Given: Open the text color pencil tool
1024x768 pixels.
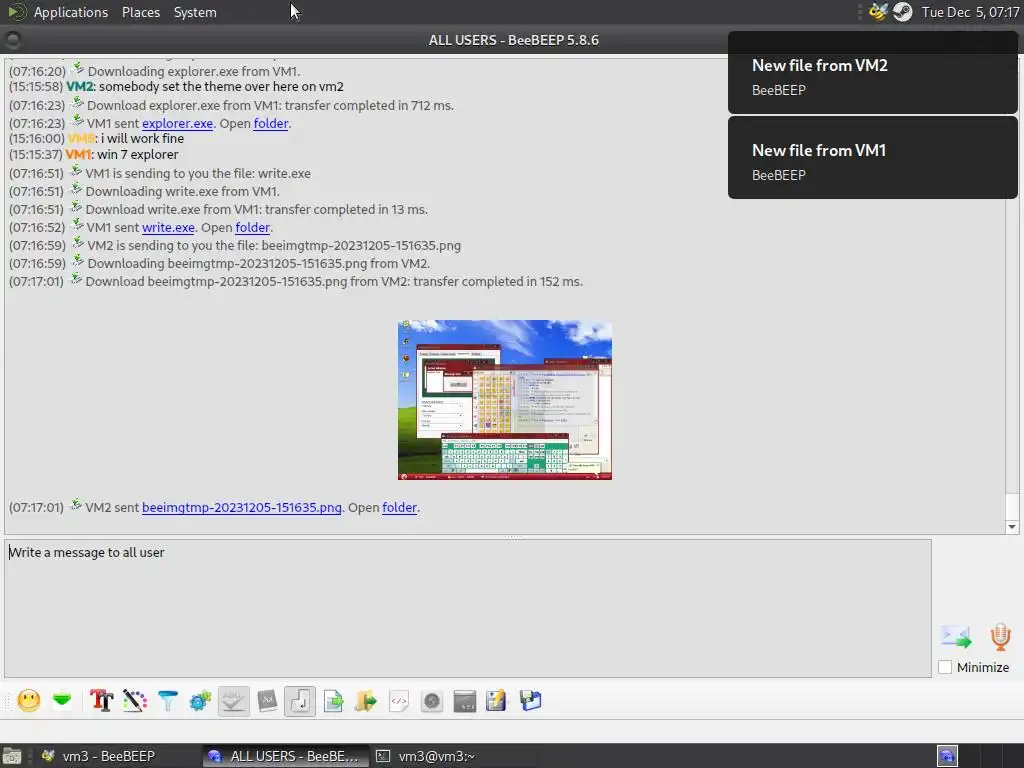Looking at the screenshot, I should (135, 701).
